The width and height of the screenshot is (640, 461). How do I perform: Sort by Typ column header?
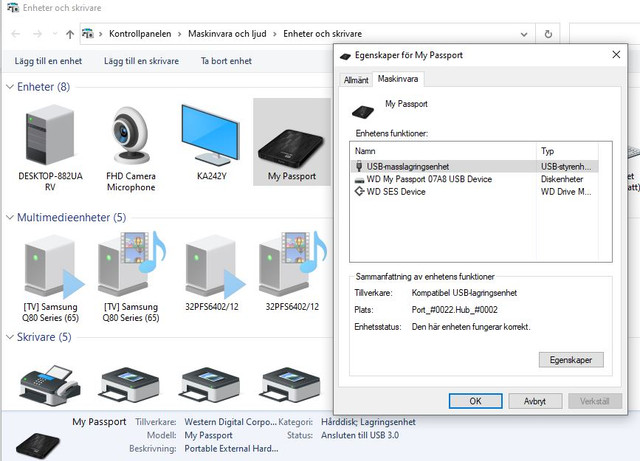tap(567, 151)
